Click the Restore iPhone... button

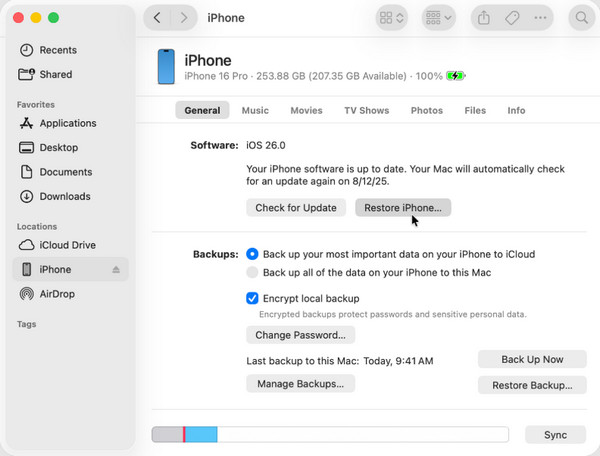pos(403,208)
